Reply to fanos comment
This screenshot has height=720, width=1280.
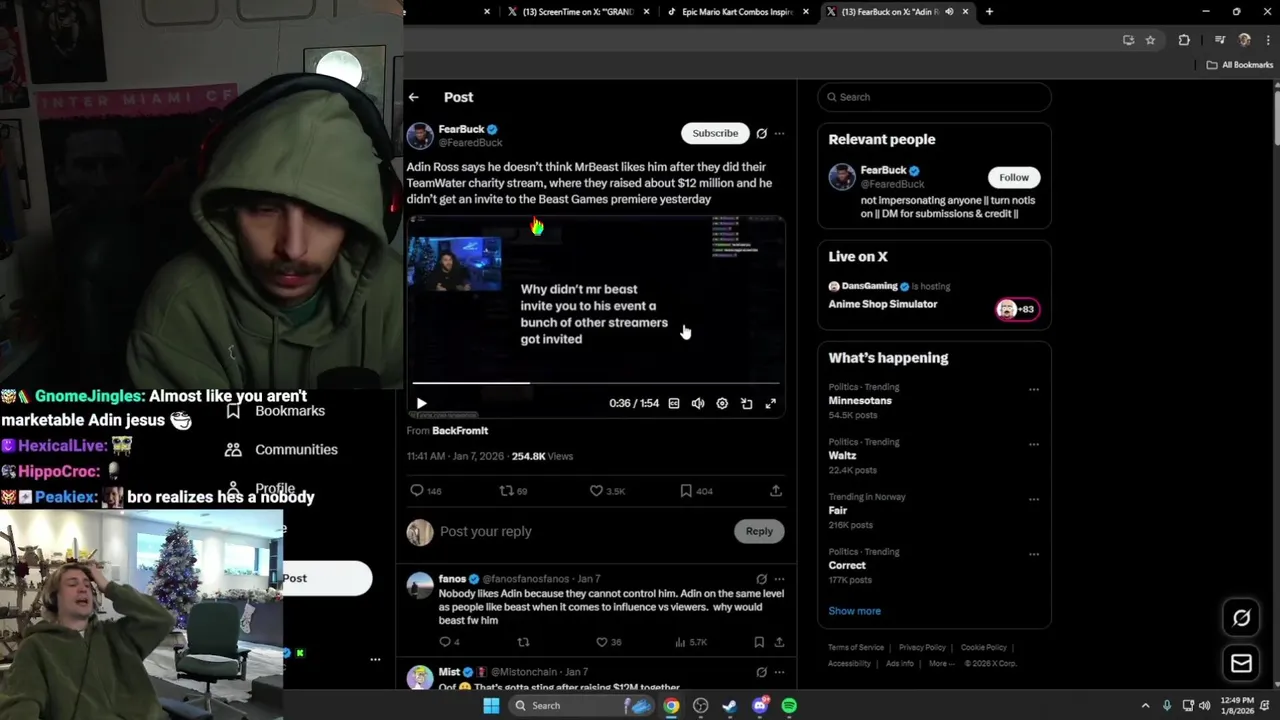(450, 642)
